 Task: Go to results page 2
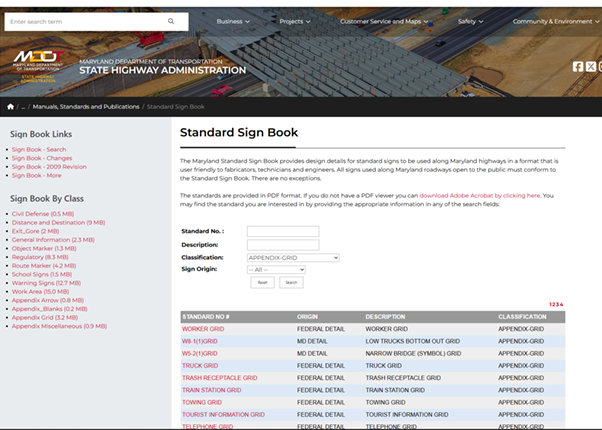[554, 304]
